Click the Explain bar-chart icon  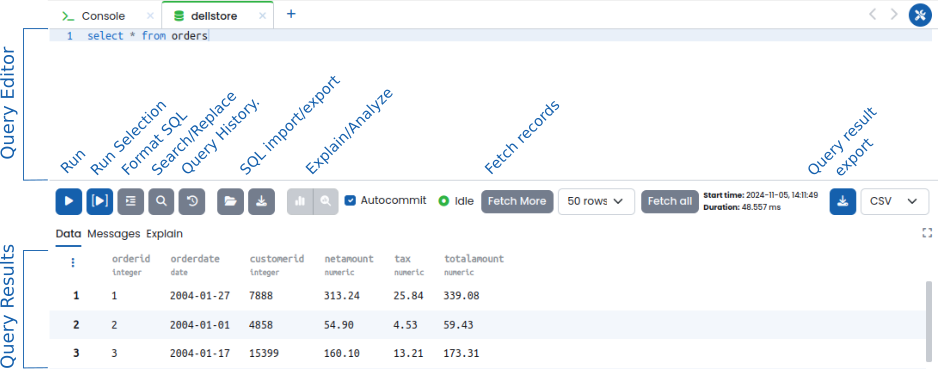[300, 202]
